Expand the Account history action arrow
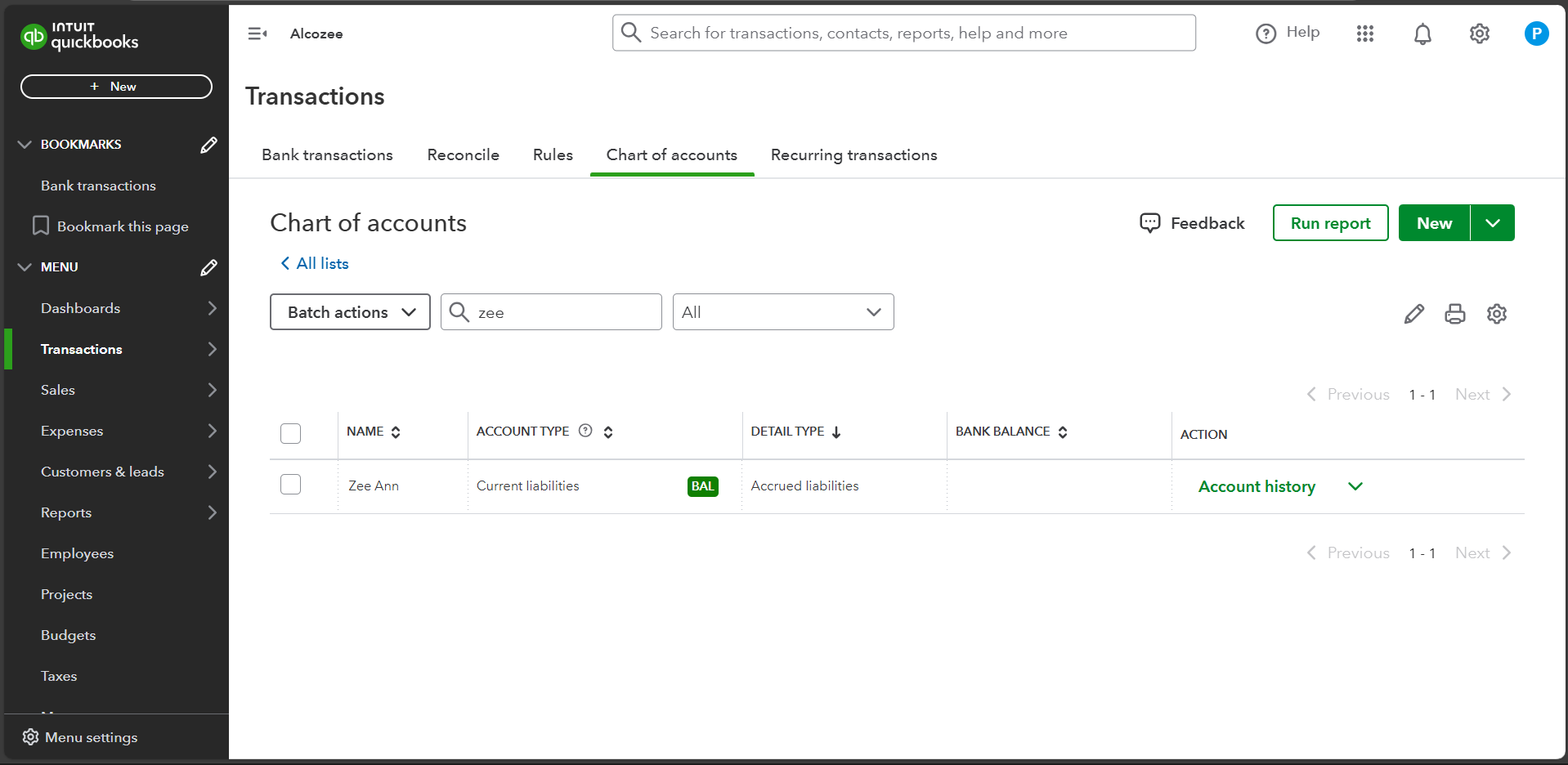This screenshot has height=765, width=1568. click(1355, 486)
